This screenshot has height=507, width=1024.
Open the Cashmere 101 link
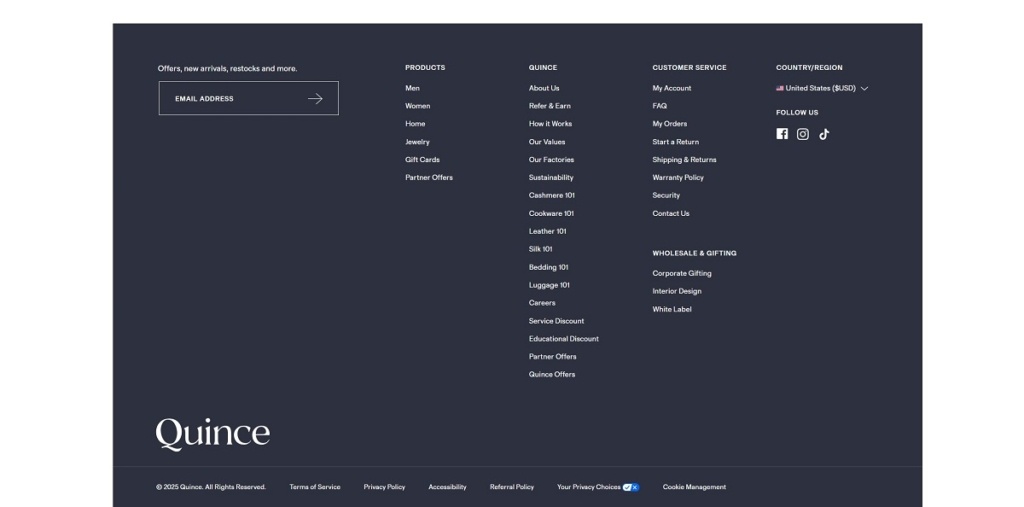(552, 195)
